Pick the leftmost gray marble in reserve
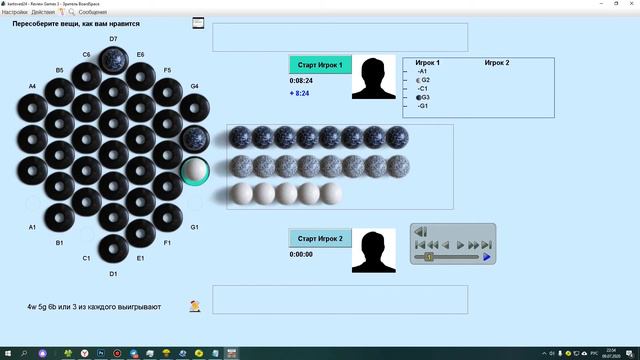 pos(241,166)
